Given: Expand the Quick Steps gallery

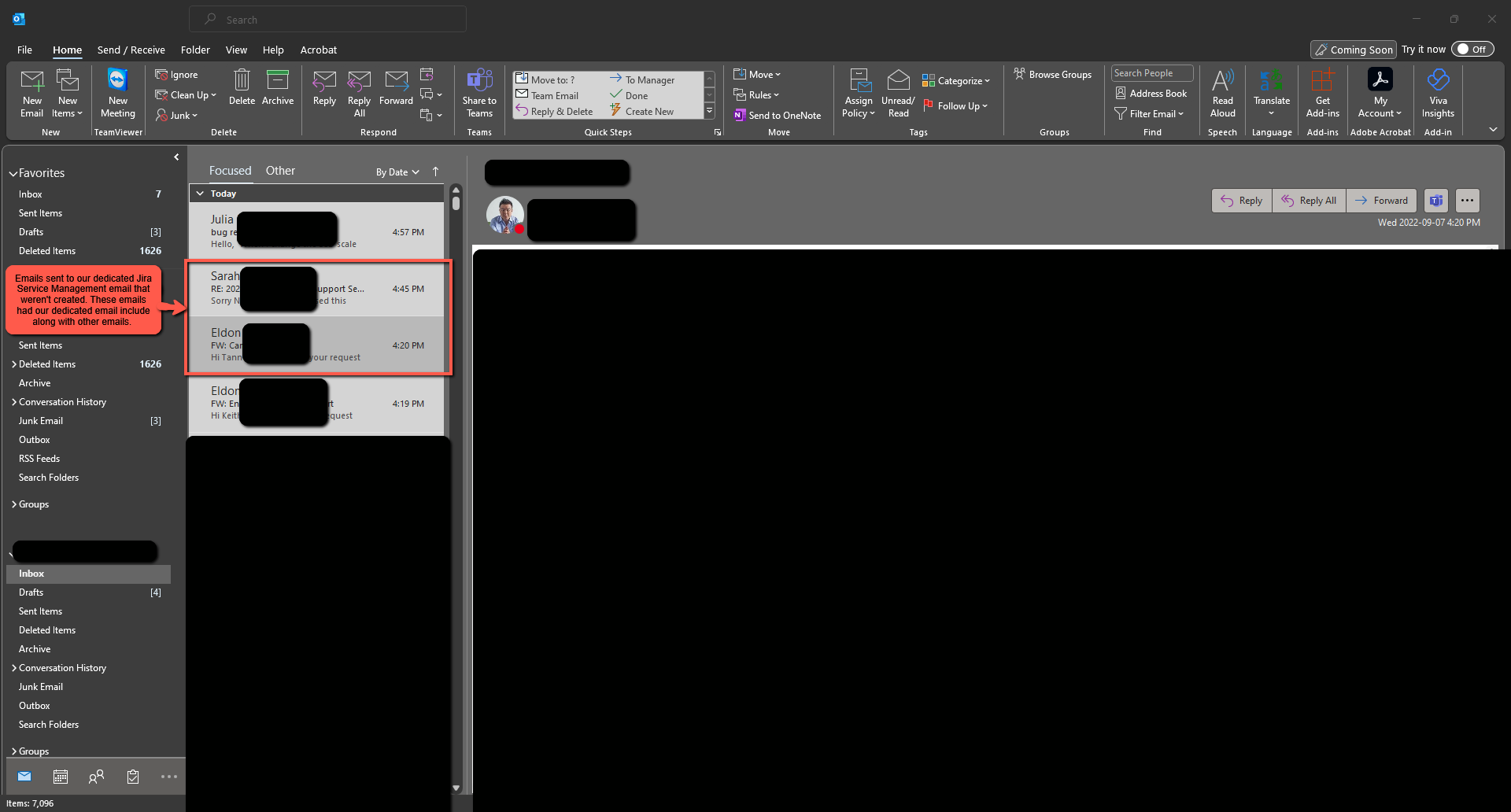Looking at the screenshot, I should click(x=709, y=112).
